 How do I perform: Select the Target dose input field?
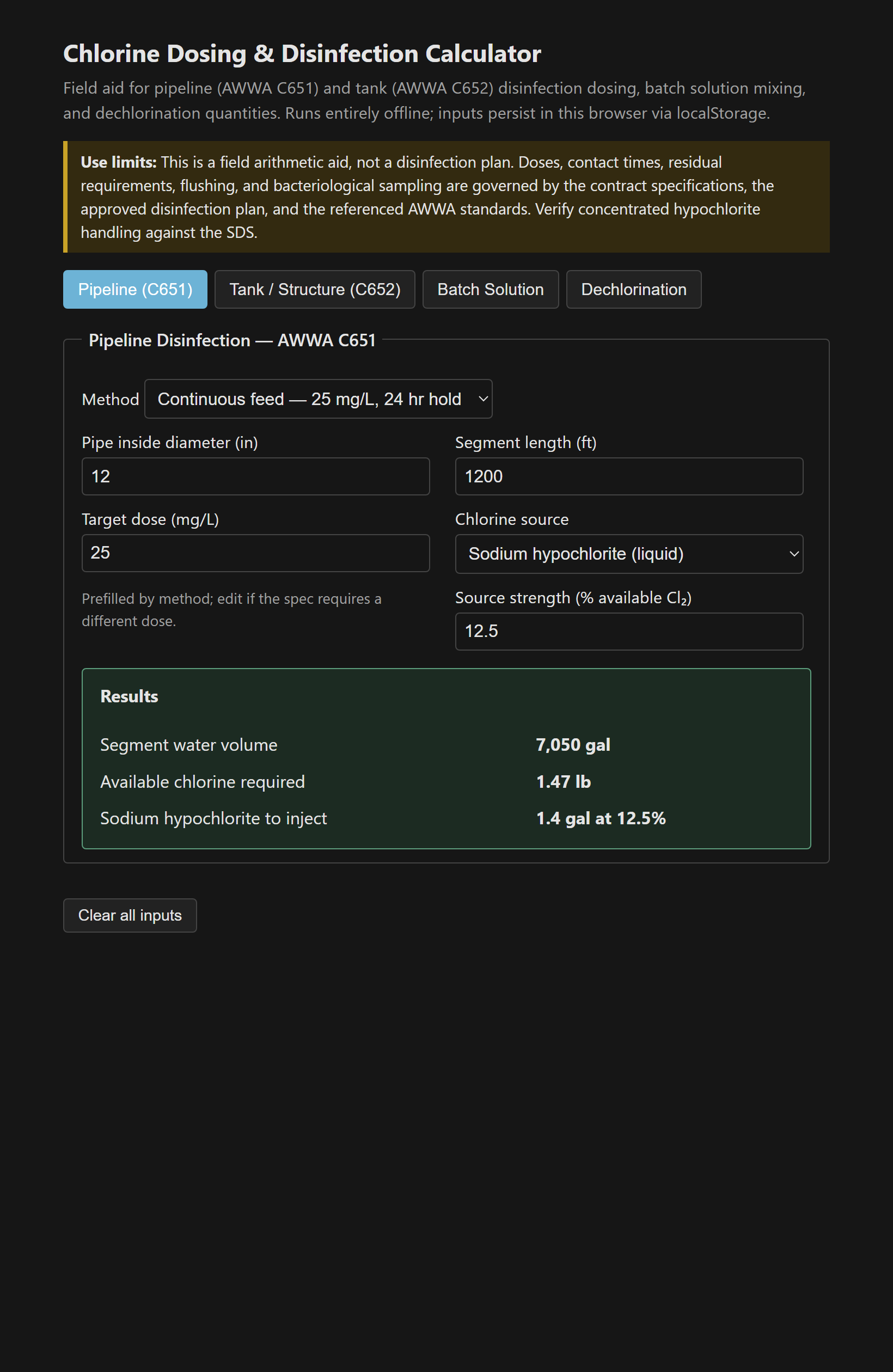256,553
